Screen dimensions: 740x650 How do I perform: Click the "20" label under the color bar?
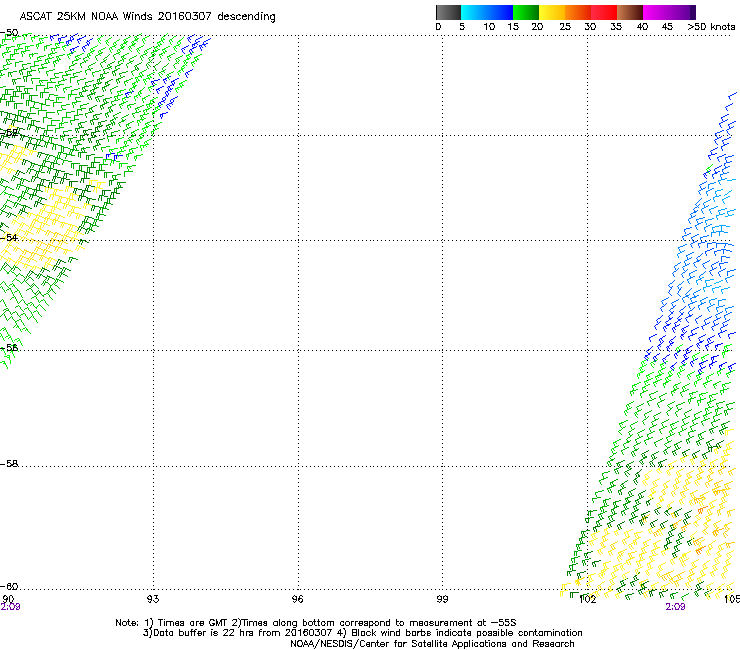click(x=537, y=27)
